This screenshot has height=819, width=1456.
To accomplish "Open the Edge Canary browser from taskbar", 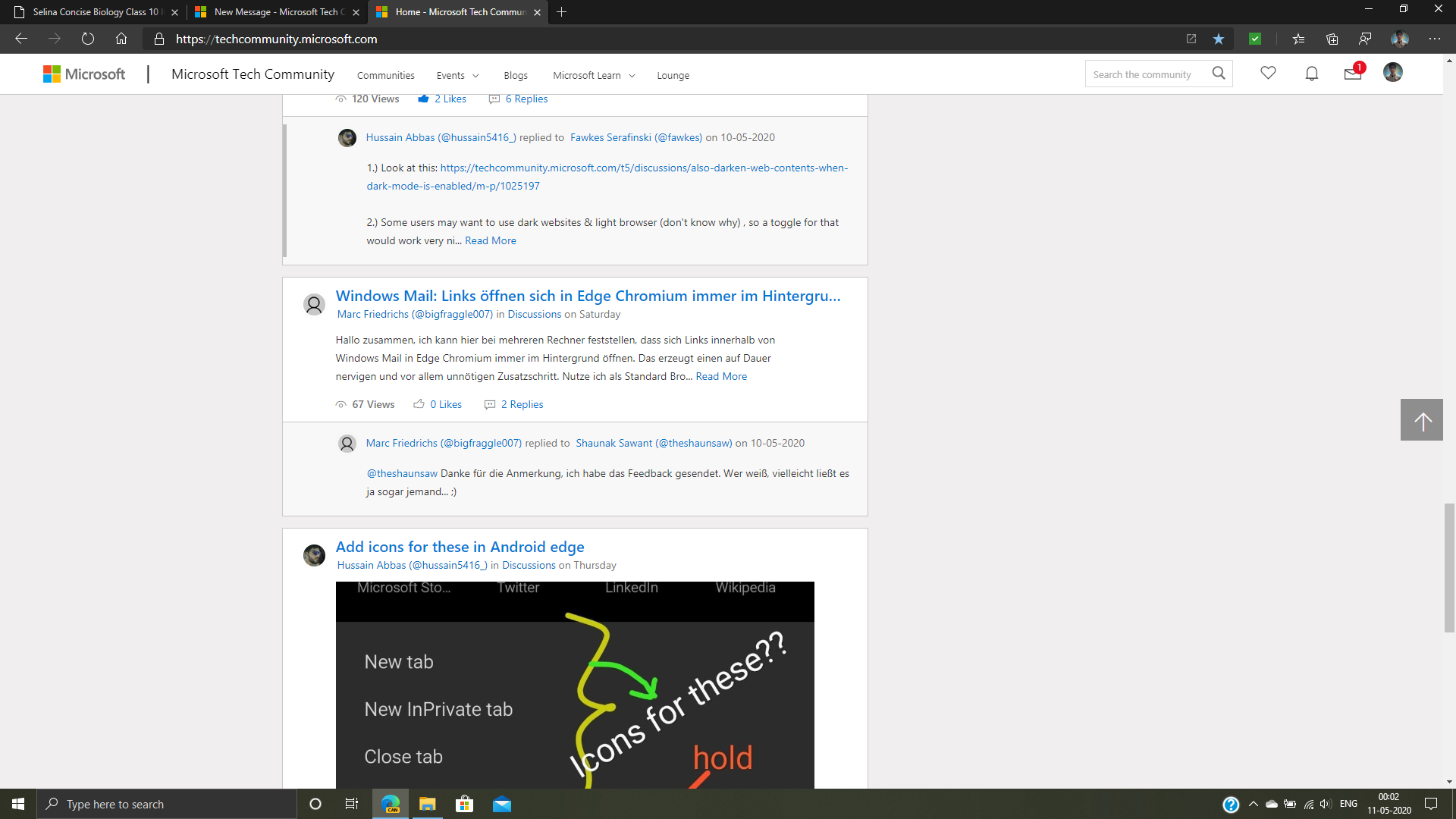I will (x=390, y=804).
